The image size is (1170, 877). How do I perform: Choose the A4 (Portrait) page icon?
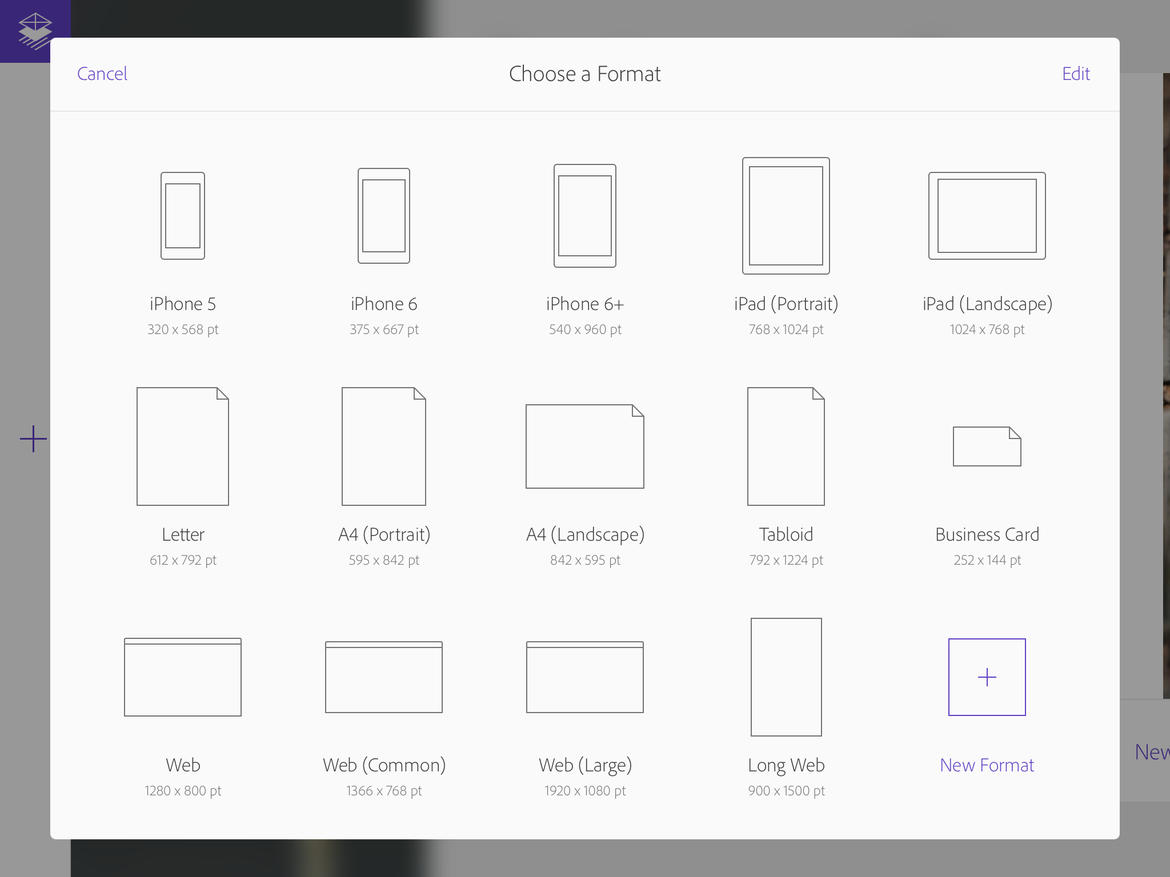[384, 446]
